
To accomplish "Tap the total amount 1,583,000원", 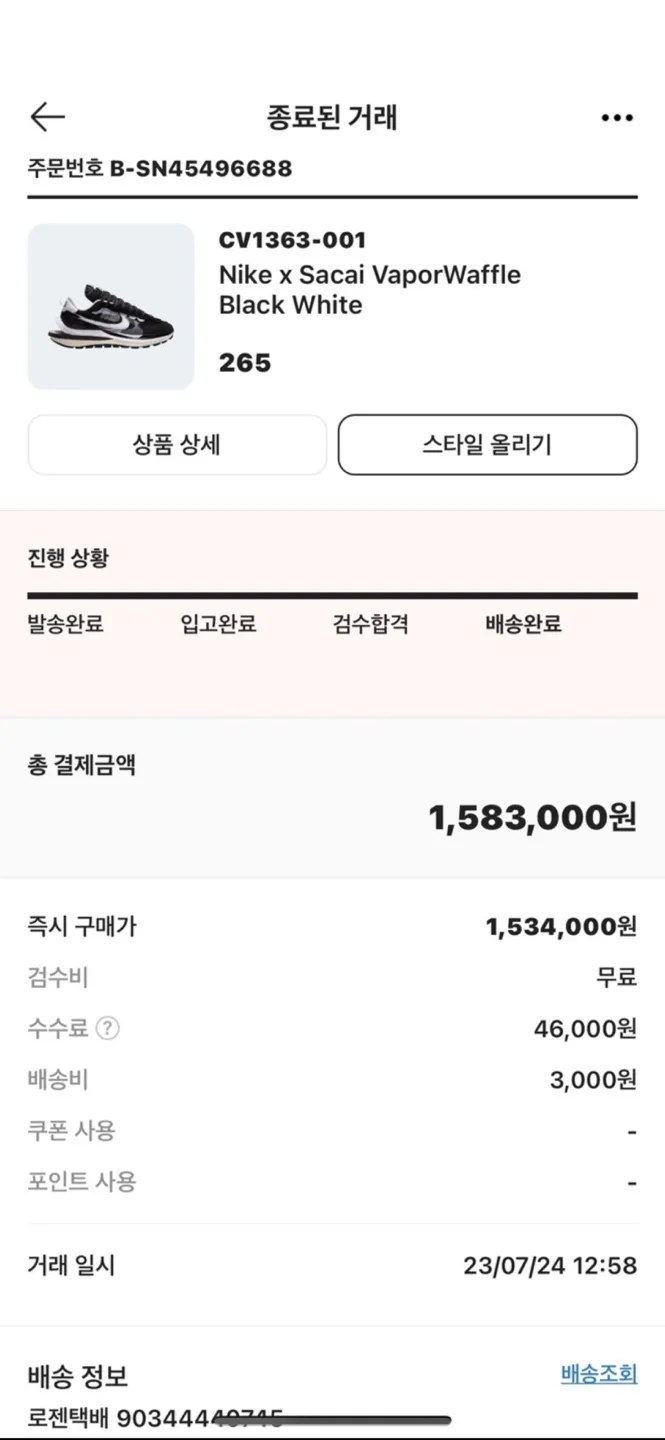I will (533, 818).
